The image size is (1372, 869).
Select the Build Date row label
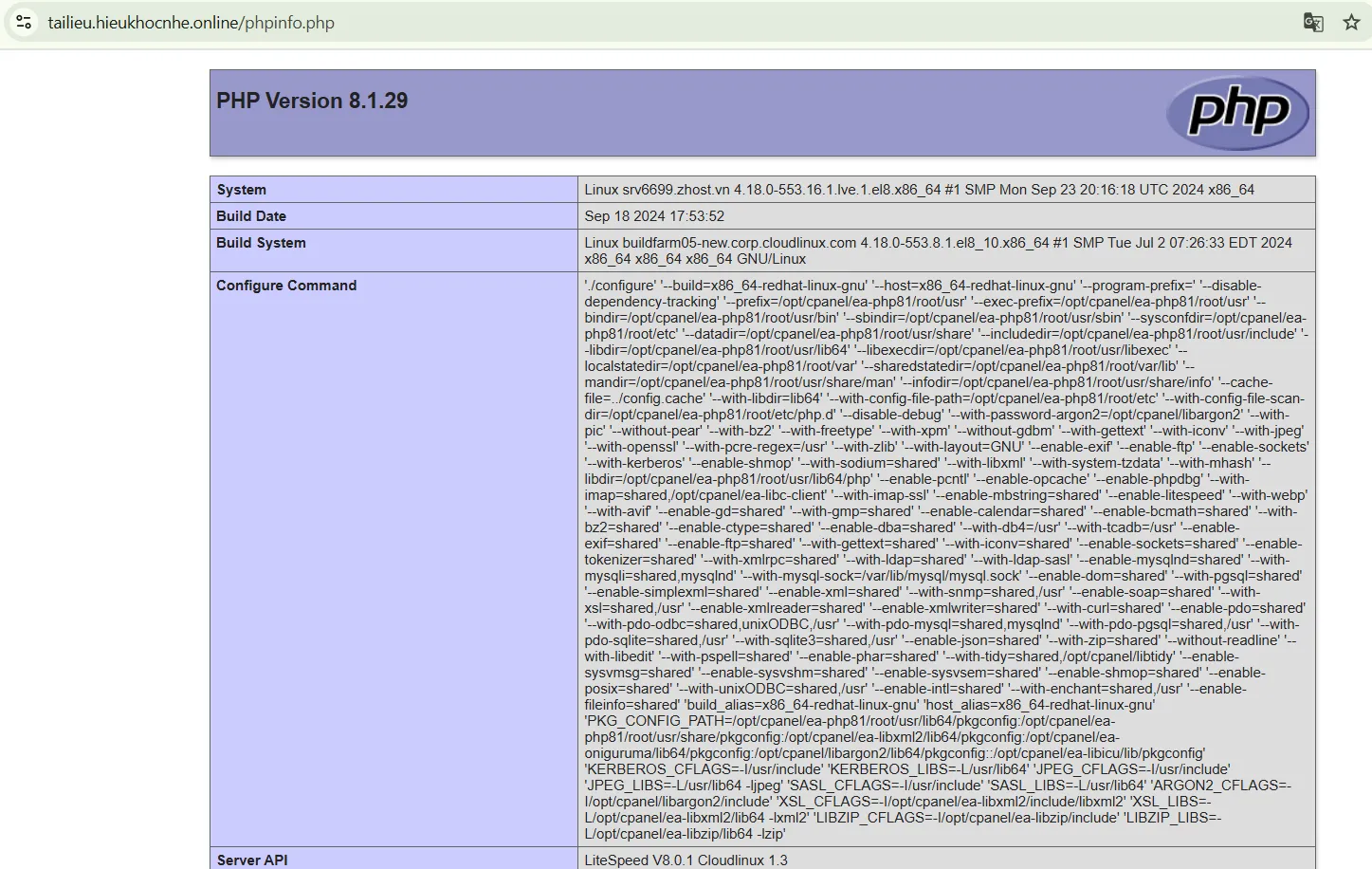251,216
